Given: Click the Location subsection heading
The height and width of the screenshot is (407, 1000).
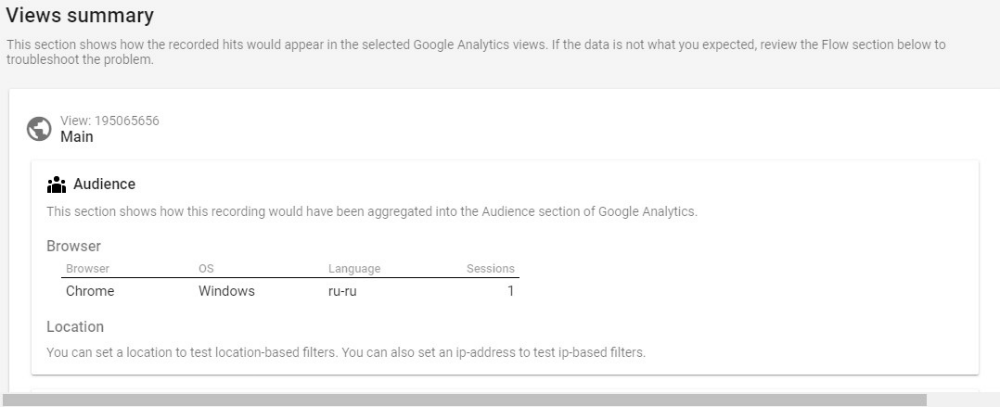Looking at the screenshot, I should tap(75, 327).
